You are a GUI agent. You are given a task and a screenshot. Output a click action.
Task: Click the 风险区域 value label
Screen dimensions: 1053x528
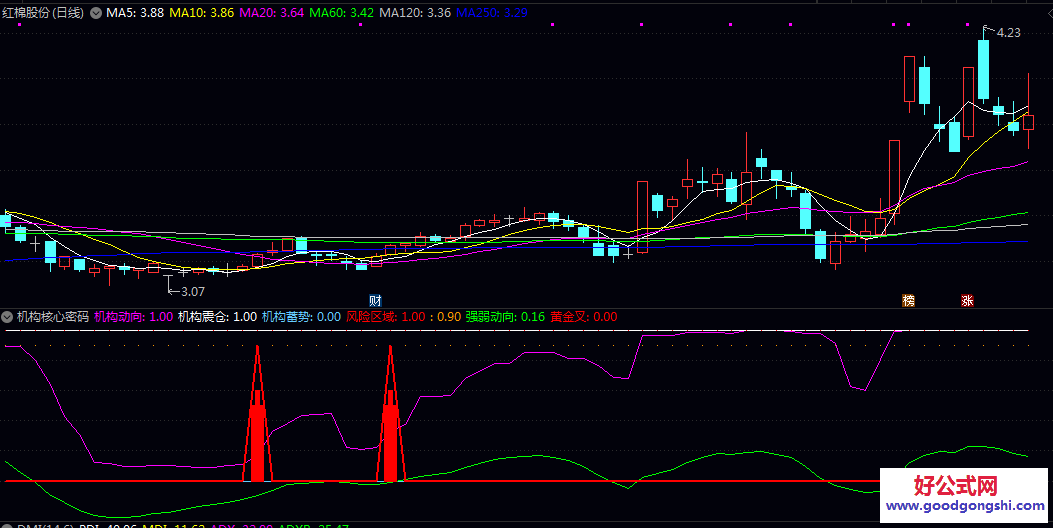click(385, 317)
